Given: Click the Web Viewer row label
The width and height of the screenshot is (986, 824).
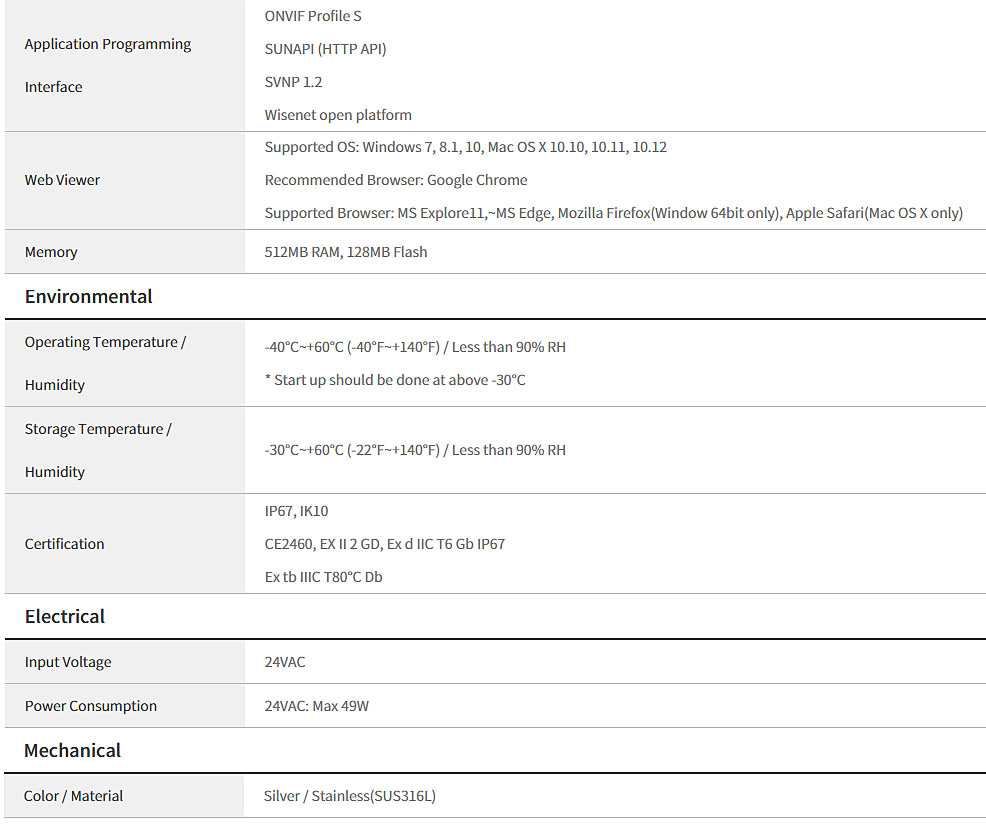Looking at the screenshot, I should [62, 180].
